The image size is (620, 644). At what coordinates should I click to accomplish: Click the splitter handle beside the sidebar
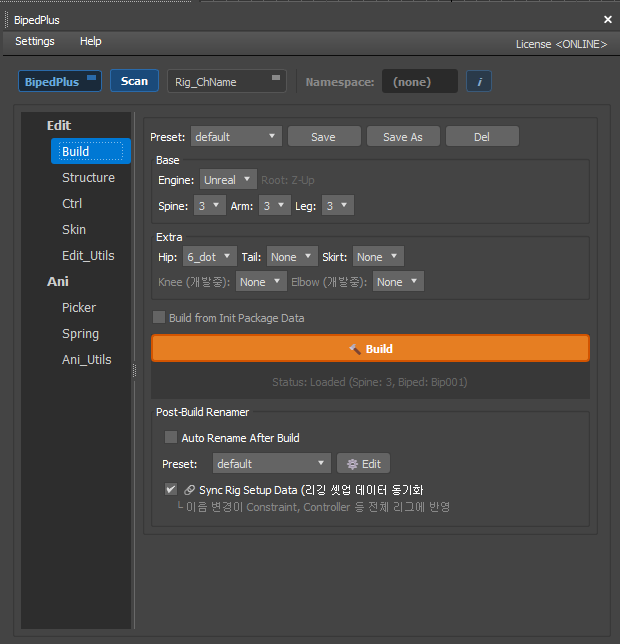coord(134,371)
